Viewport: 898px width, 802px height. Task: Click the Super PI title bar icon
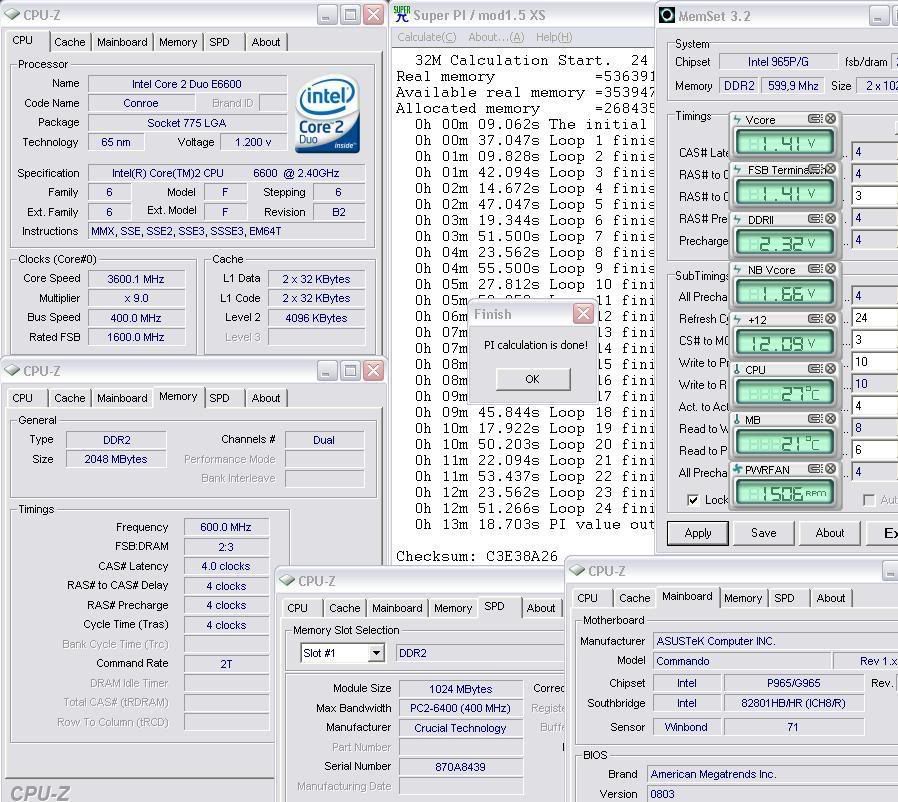pyautogui.click(x=402, y=14)
